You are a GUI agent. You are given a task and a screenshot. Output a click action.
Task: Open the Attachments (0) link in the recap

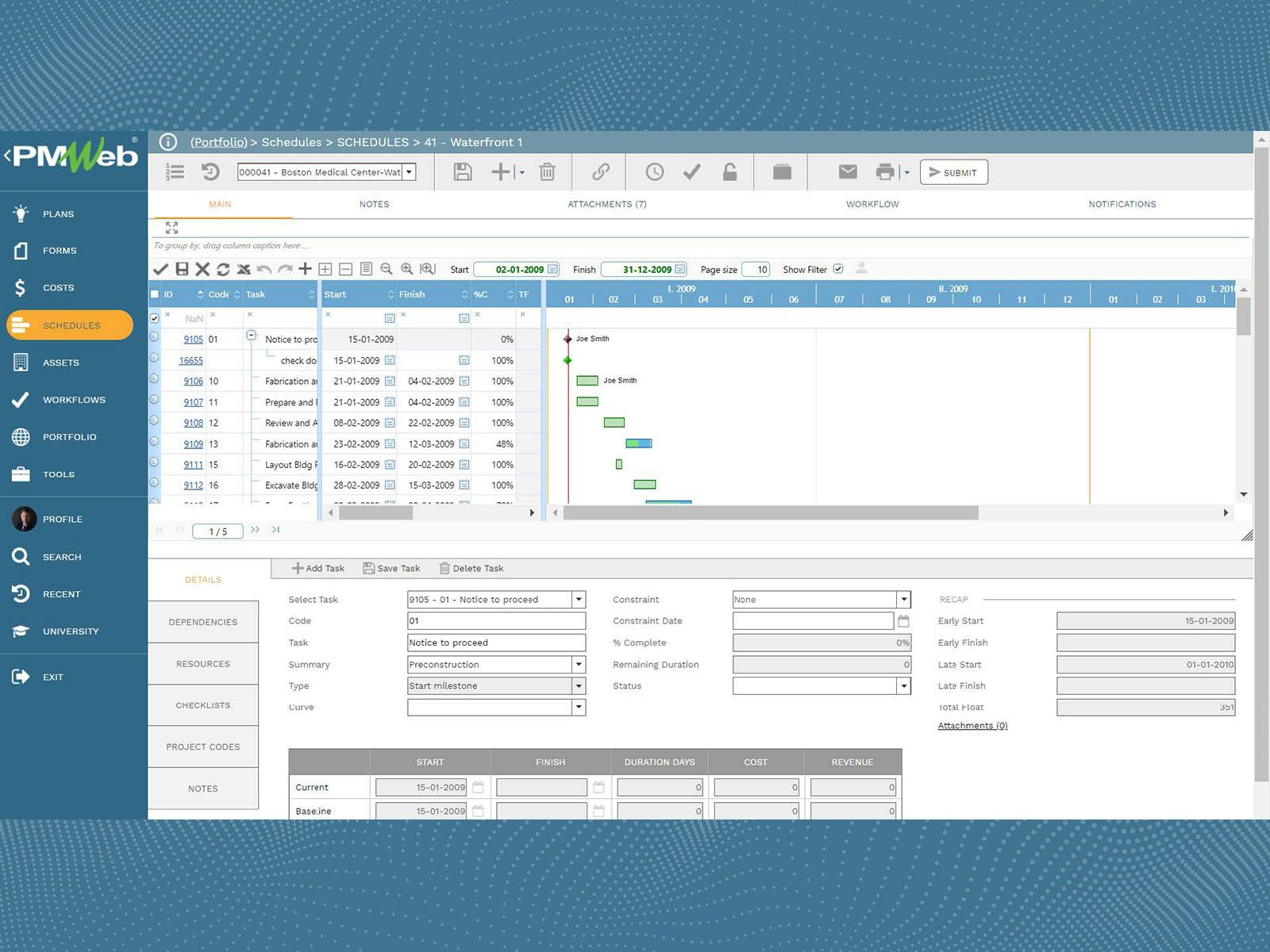point(972,726)
